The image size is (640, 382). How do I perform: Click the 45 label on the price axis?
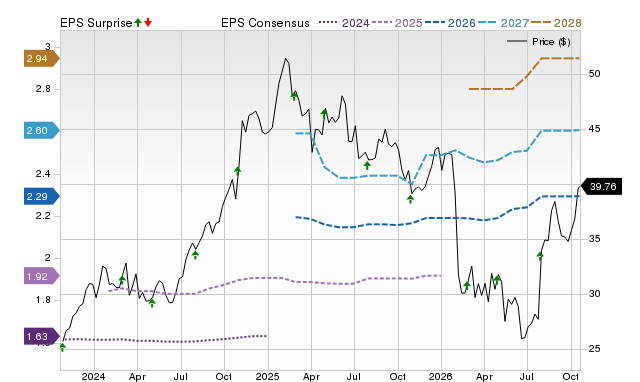click(x=594, y=129)
